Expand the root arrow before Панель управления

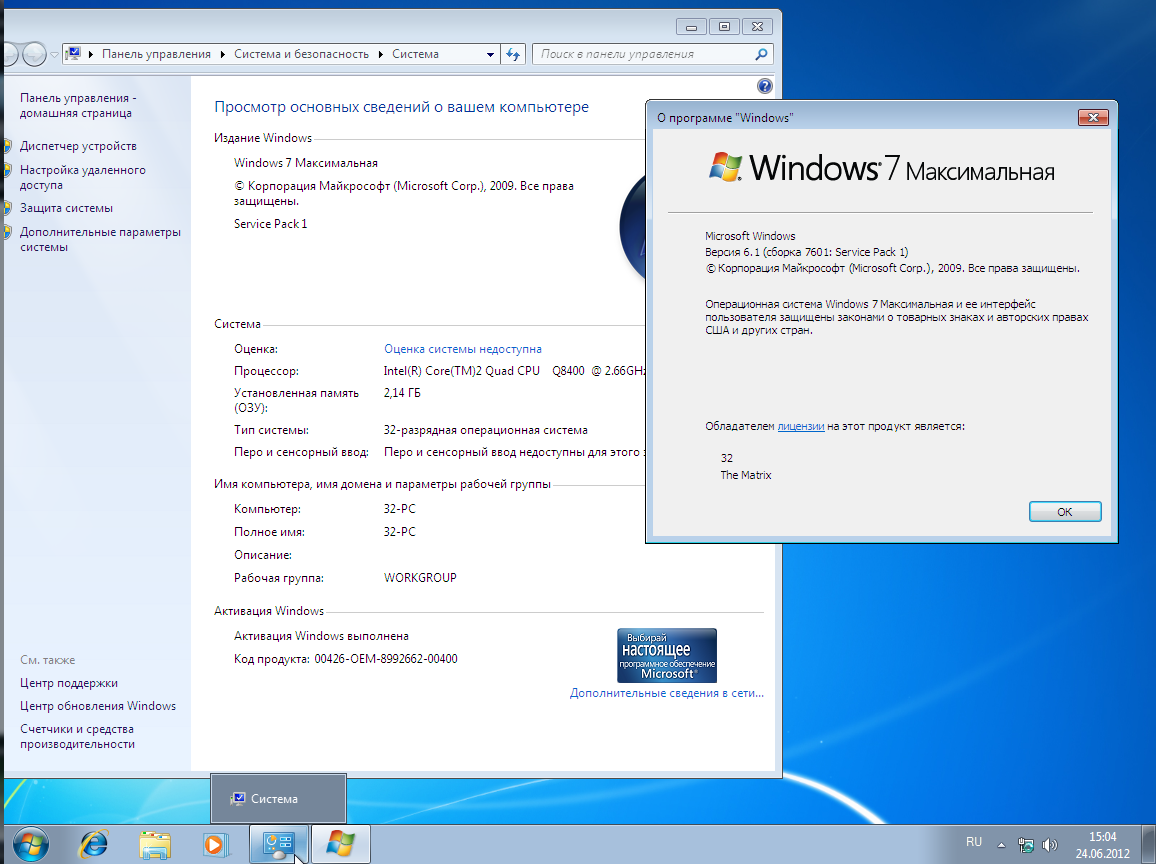point(91,55)
